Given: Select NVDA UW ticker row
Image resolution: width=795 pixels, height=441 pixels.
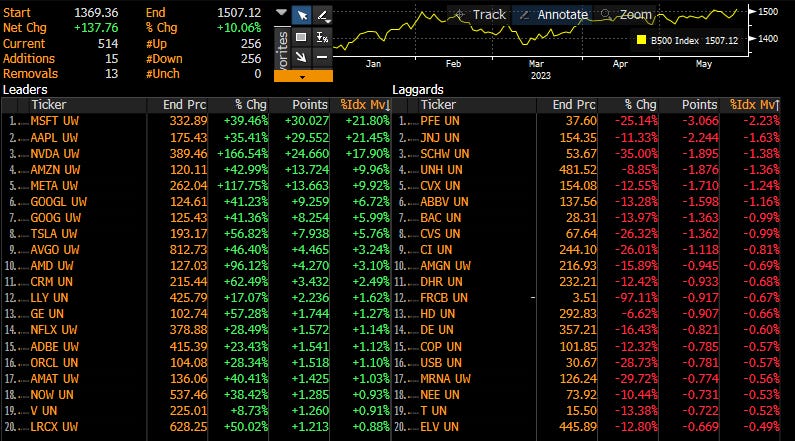Looking at the screenshot, I should tap(196, 154).
